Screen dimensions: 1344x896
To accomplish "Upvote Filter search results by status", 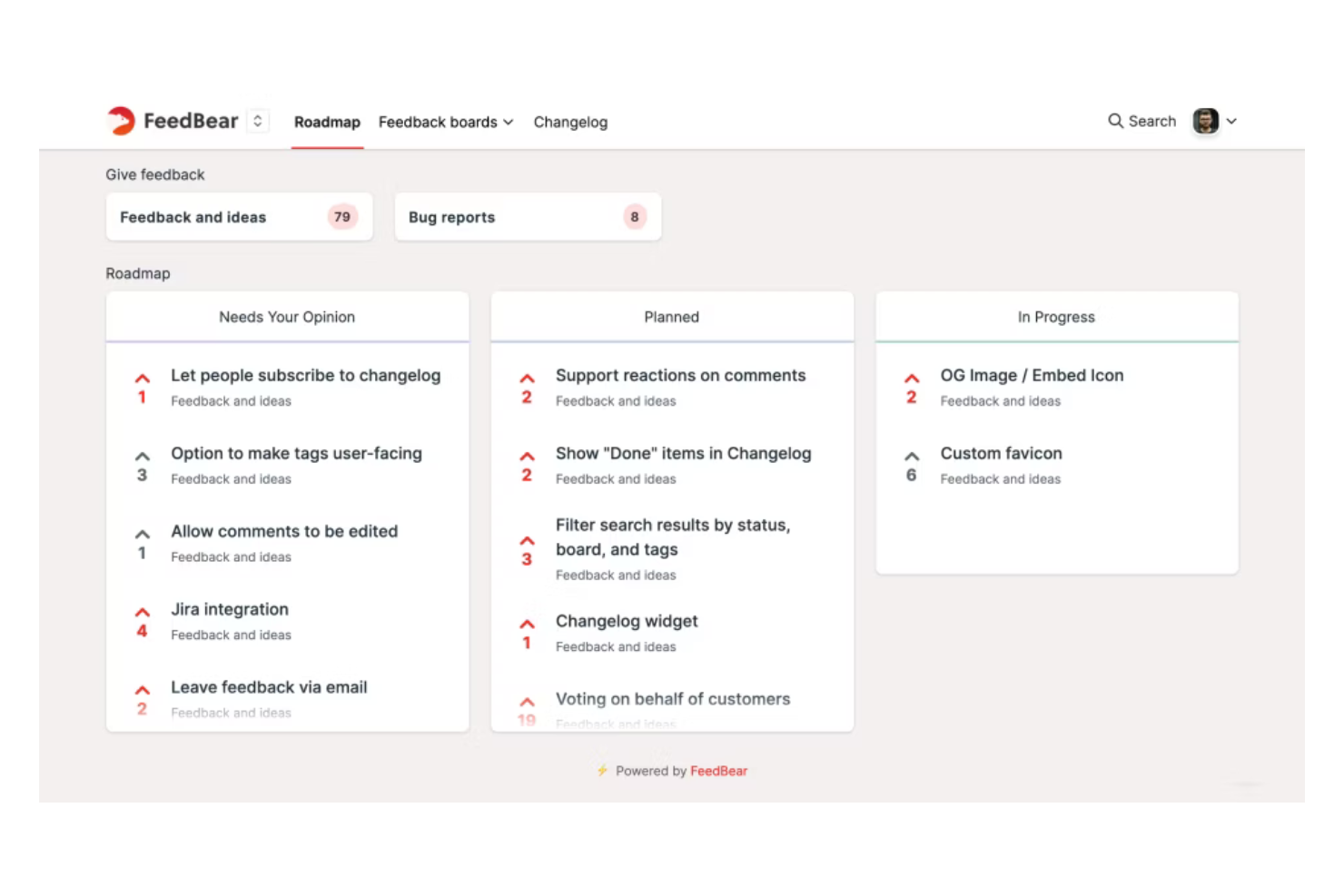I will (x=527, y=541).
